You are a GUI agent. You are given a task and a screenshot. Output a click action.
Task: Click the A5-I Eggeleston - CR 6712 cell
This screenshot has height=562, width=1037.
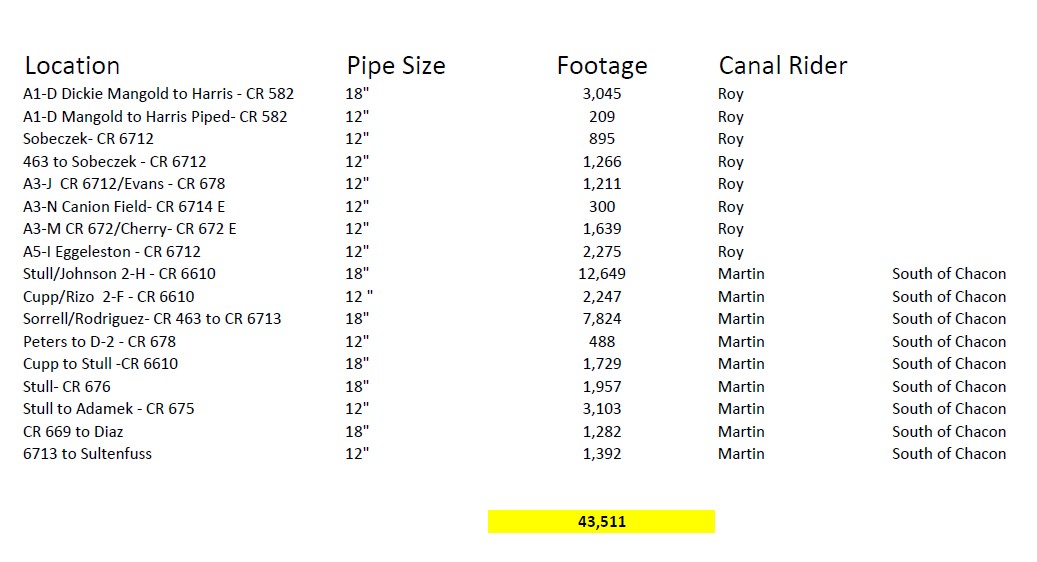coord(112,252)
